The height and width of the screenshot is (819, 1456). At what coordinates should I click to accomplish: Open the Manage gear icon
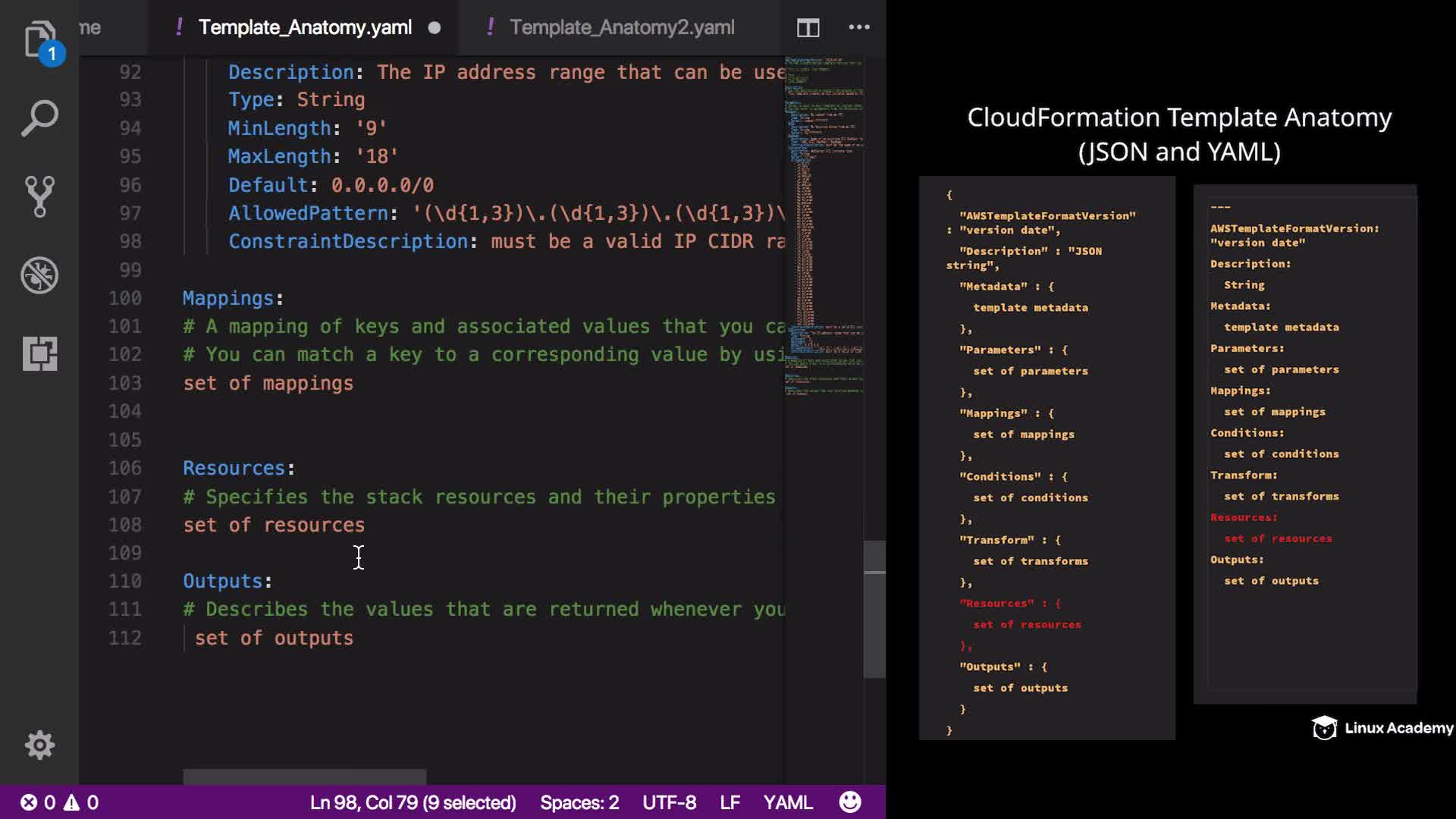pyautogui.click(x=39, y=745)
